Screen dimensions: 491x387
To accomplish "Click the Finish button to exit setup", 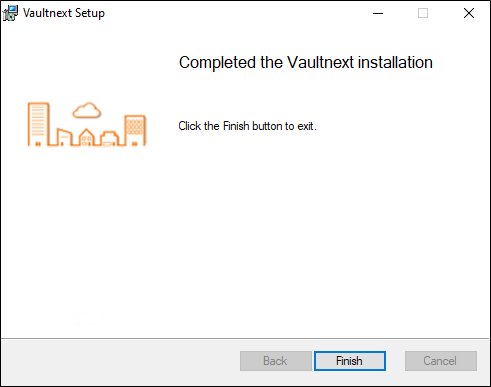I will click(350, 361).
